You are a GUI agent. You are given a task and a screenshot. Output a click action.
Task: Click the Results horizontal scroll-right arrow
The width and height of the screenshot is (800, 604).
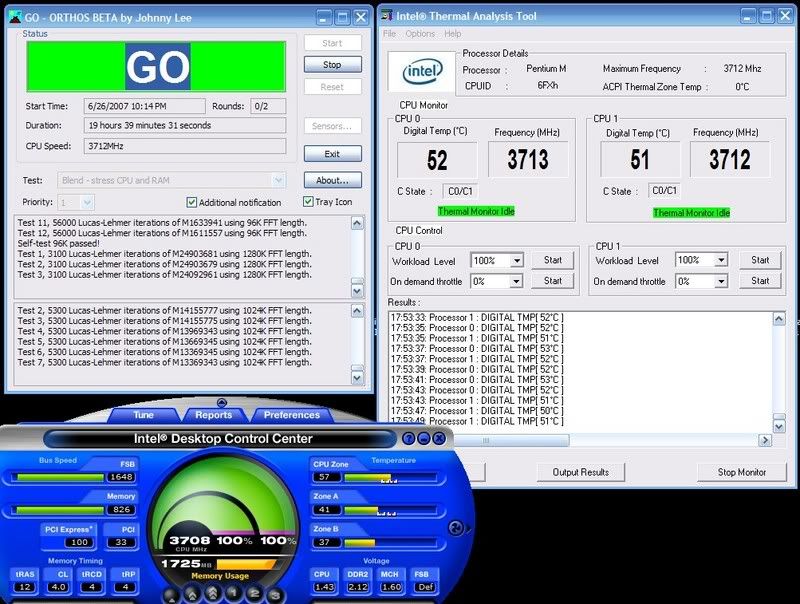pyautogui.click(x=765, y=440)
